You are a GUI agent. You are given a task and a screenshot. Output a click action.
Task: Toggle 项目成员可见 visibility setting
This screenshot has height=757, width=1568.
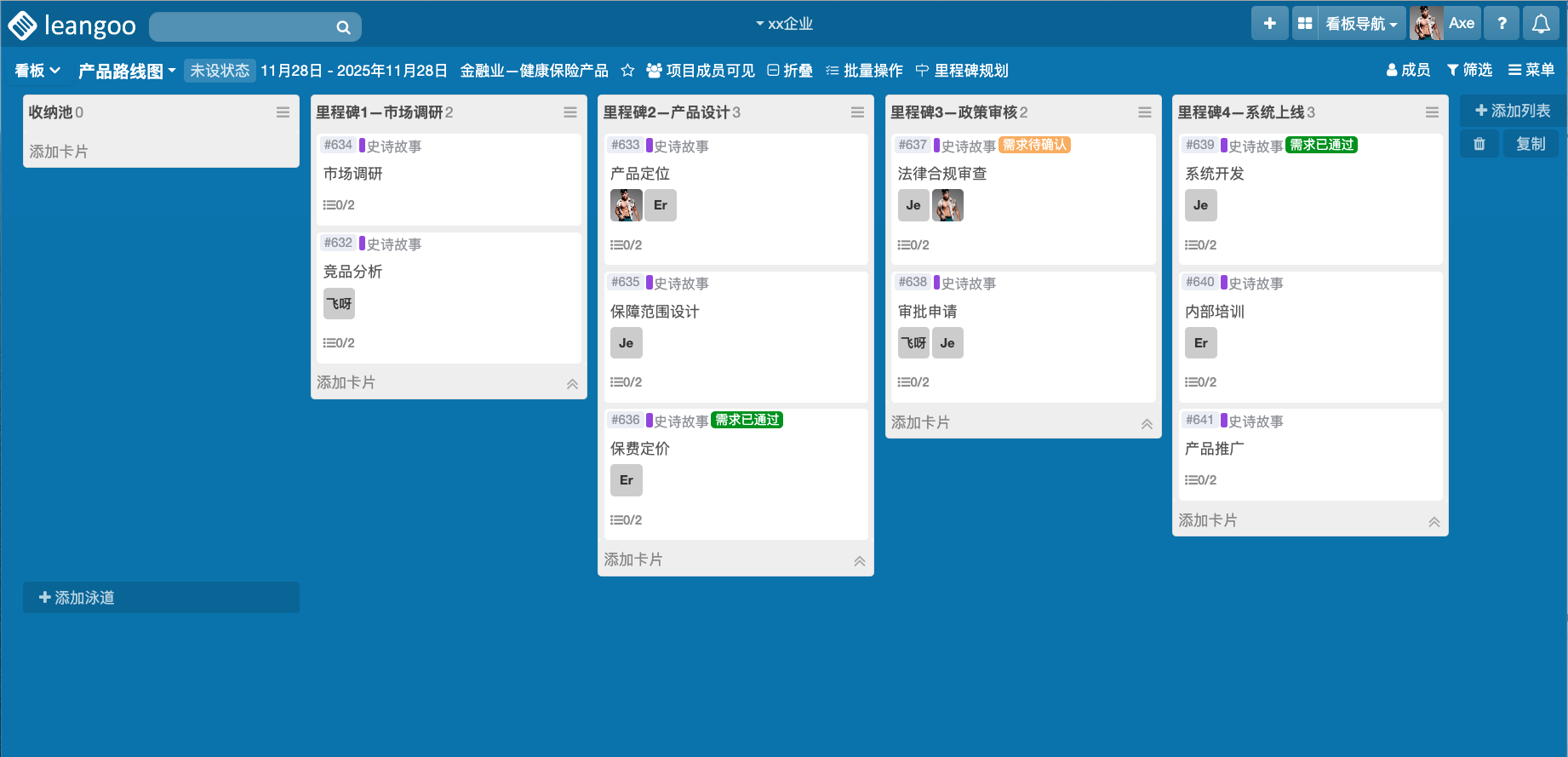tap(701, 71)
